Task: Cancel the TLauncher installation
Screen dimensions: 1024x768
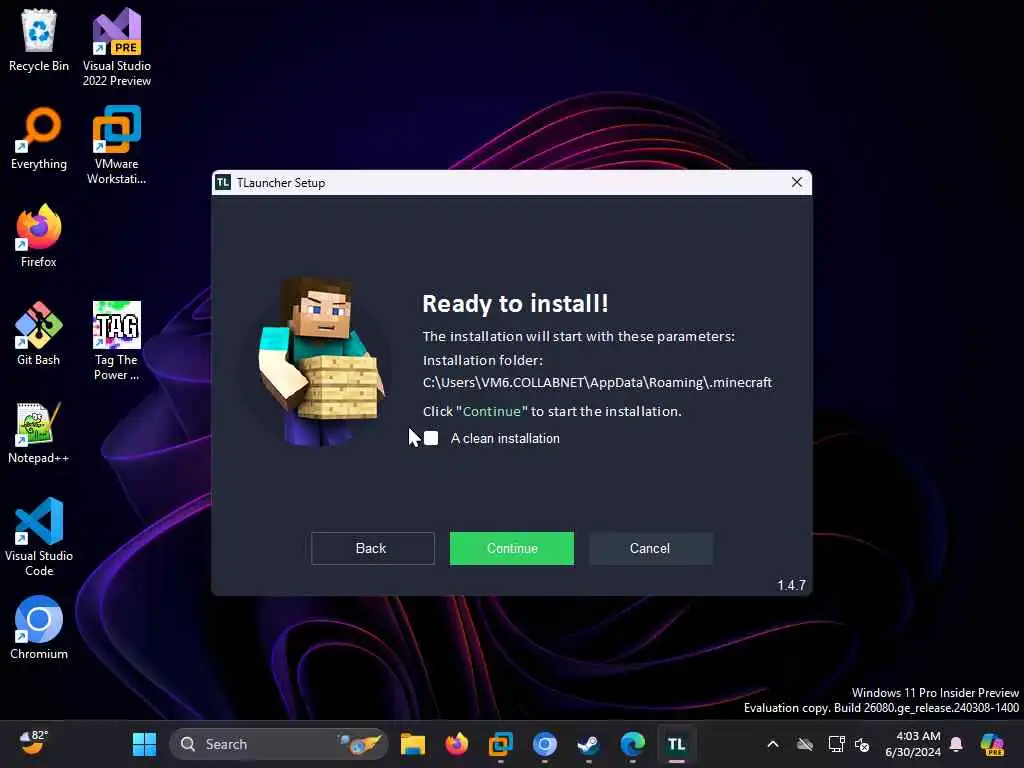Action: tap(650, 549)
